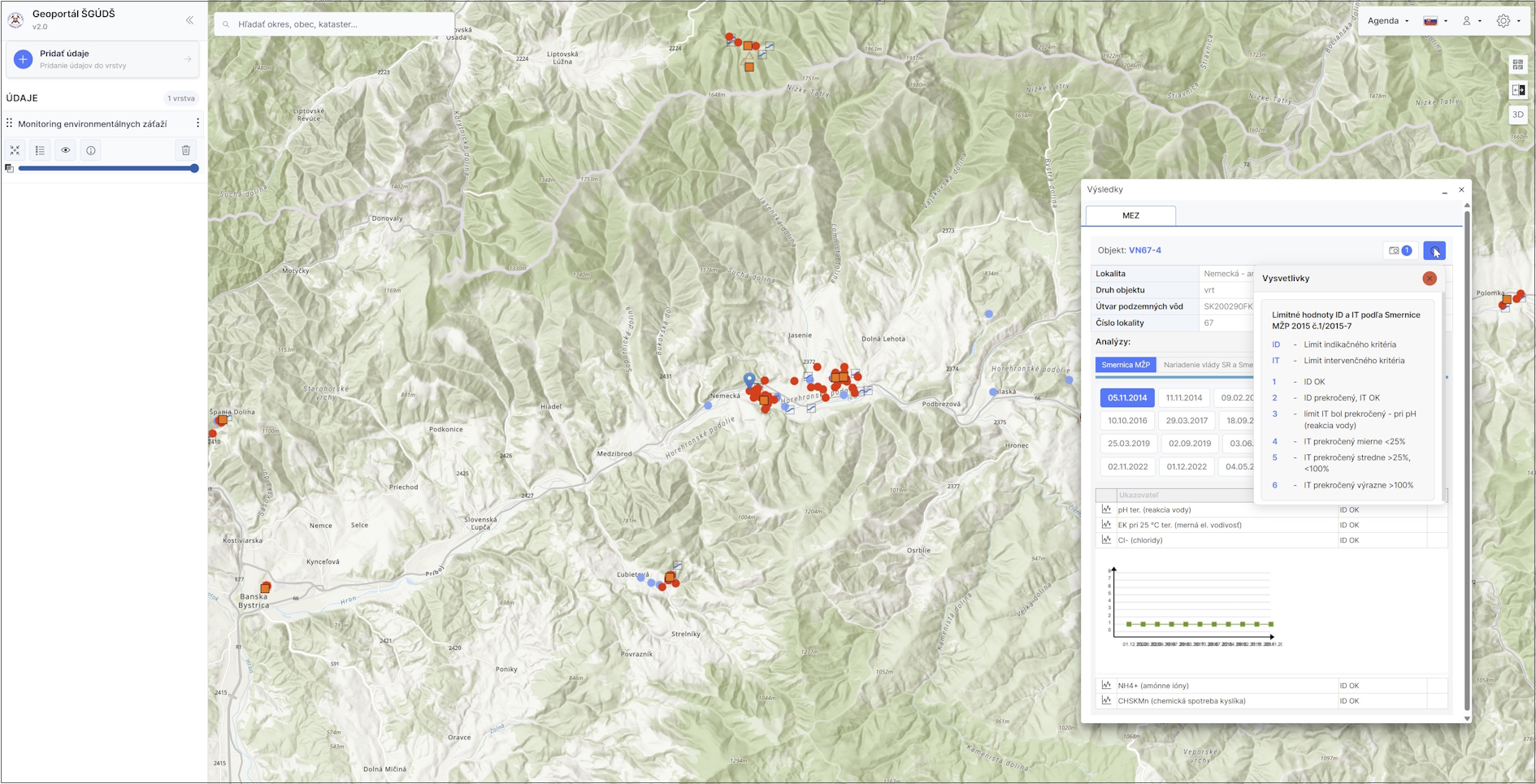Image resolution: width=1536 pixels, height=784 pixels.
Task: Collapse the left sidebar with double-chevron
Action: [189, 20]
